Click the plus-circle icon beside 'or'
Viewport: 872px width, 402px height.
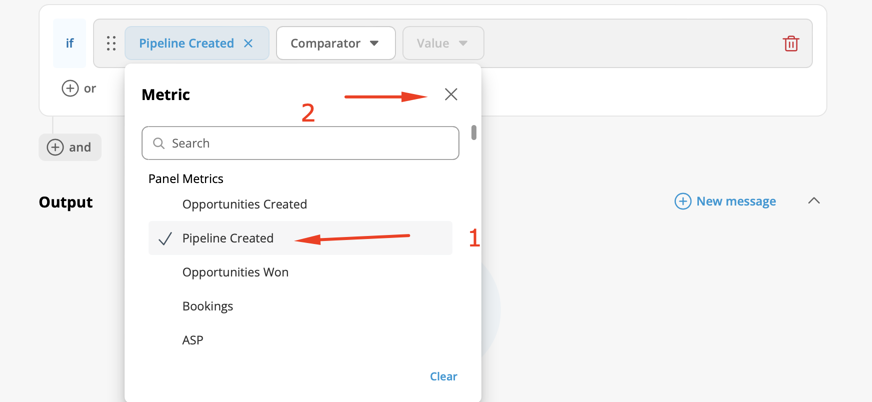point(70,88)
